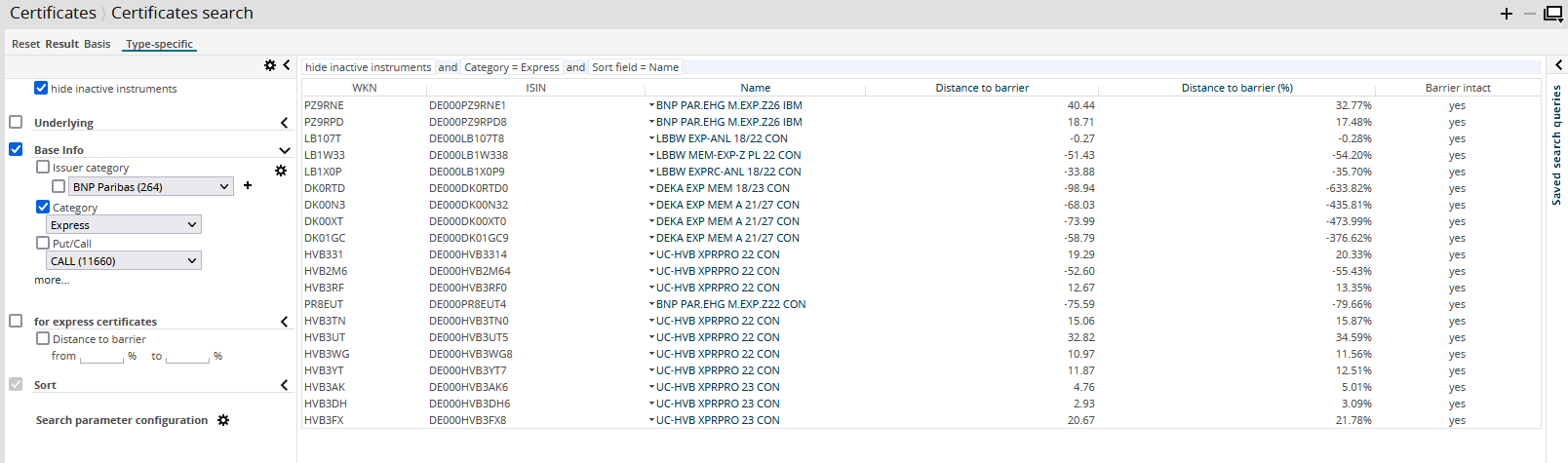Open the BNP Paribas (264) issuer dropdown
This screenshot has width=1568, height=463.
(x=150, y=186)
